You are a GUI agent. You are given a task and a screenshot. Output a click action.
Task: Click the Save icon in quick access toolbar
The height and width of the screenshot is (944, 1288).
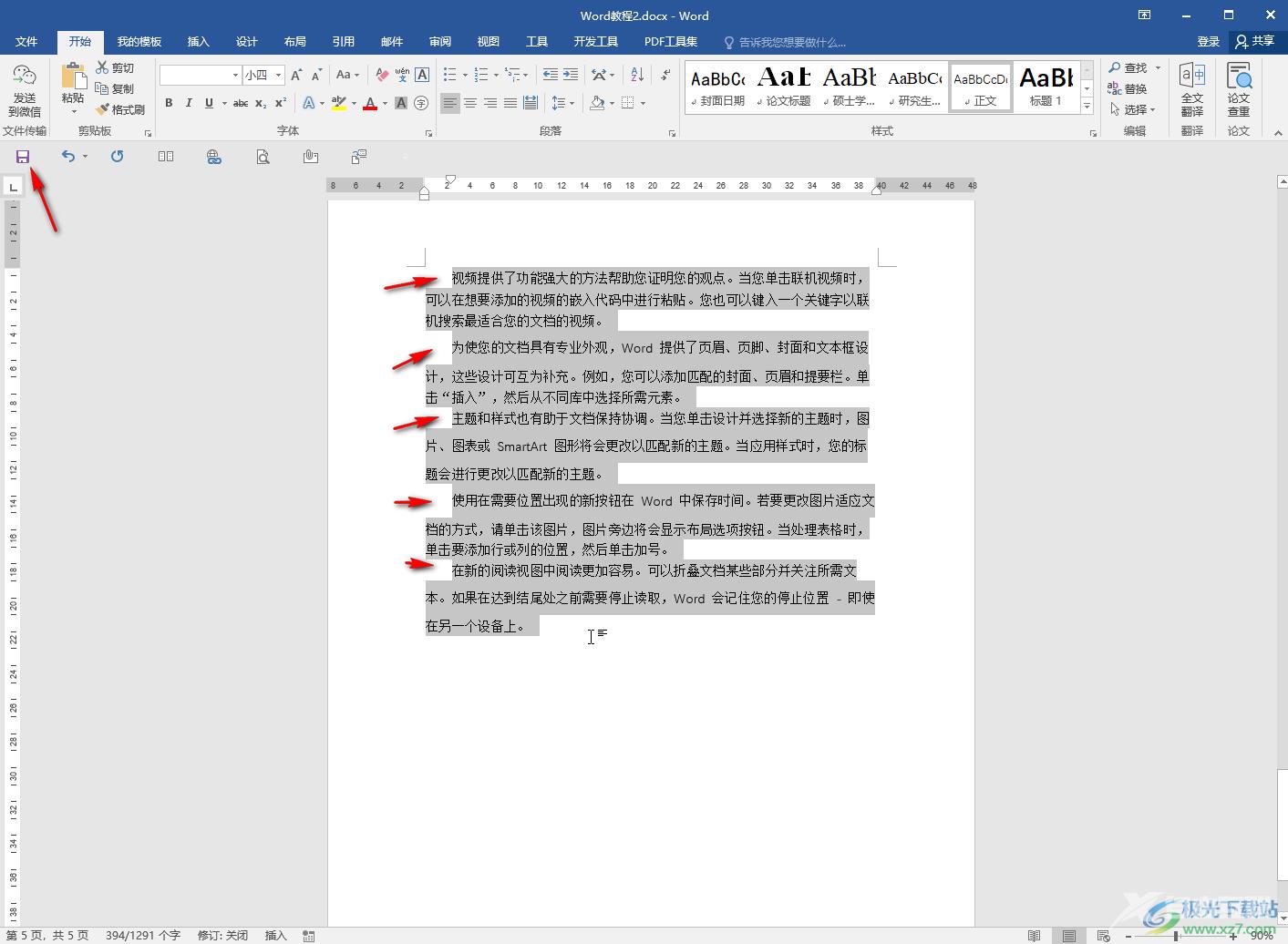pos(23,157)
